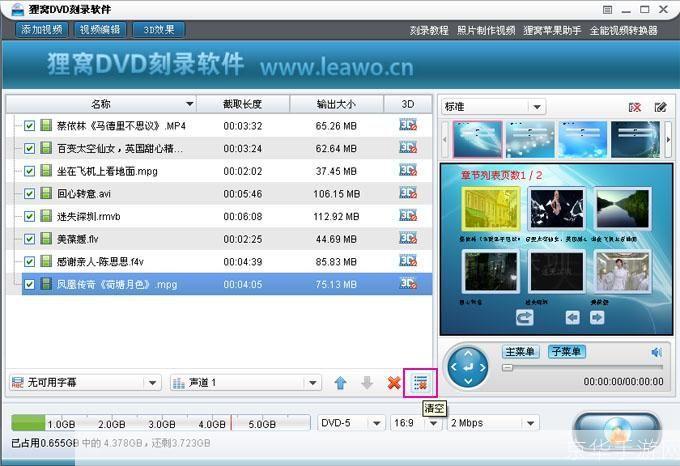Uncheck the 回心转意.avi checkbox
680x466 pixels.
point(29,194)
